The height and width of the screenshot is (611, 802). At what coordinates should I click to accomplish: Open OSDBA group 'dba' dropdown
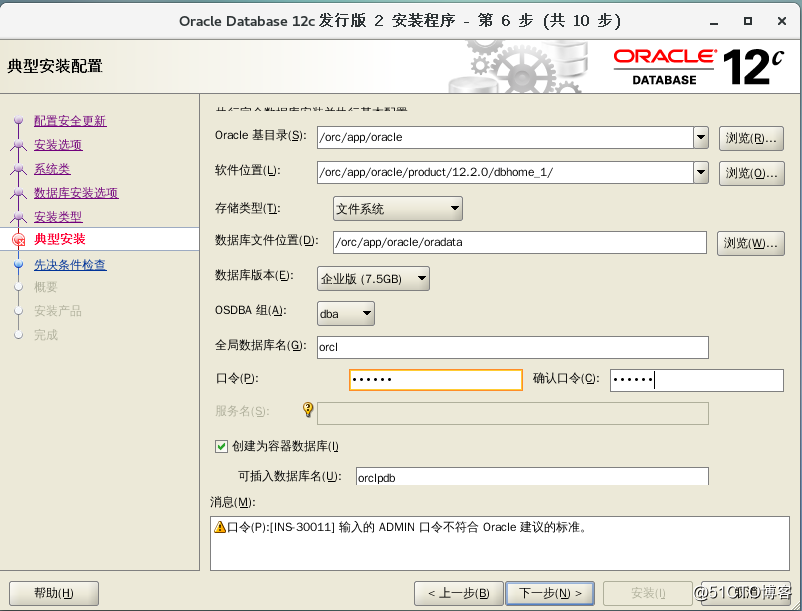tap(346, 313)
